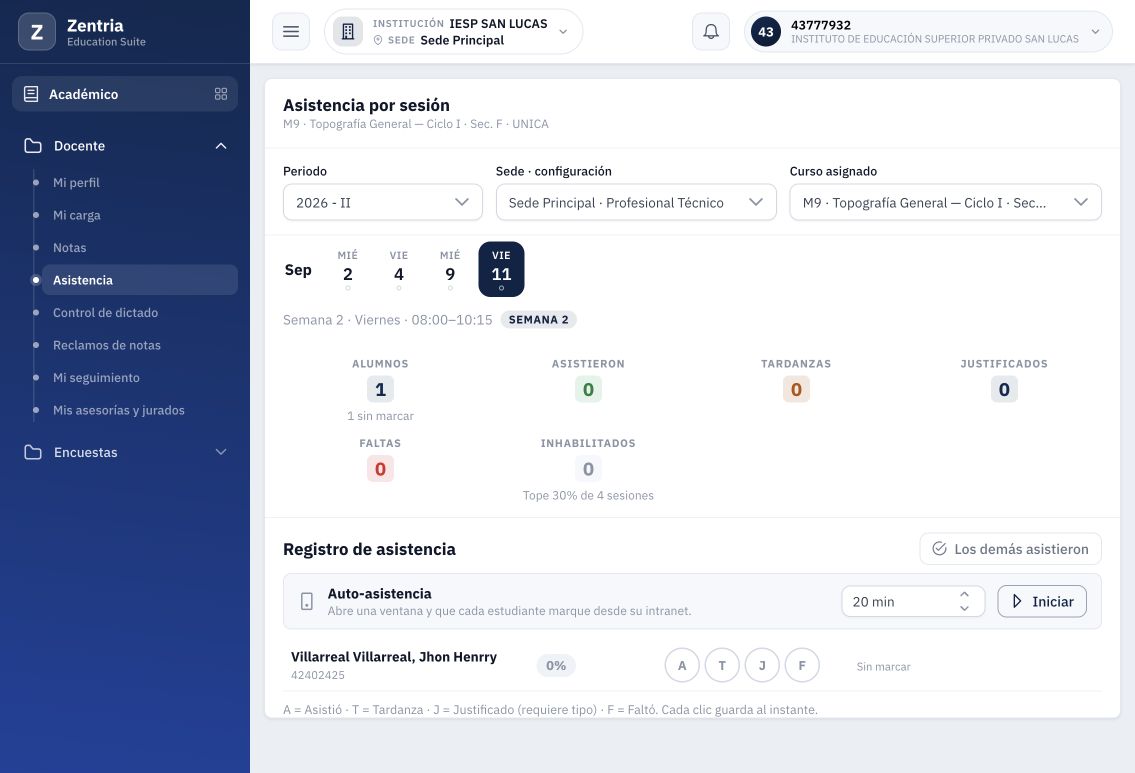The width and height of the screenshot is (1135, 773).
Task: Select session Friday Sep 4
Action: pos(399,269)
